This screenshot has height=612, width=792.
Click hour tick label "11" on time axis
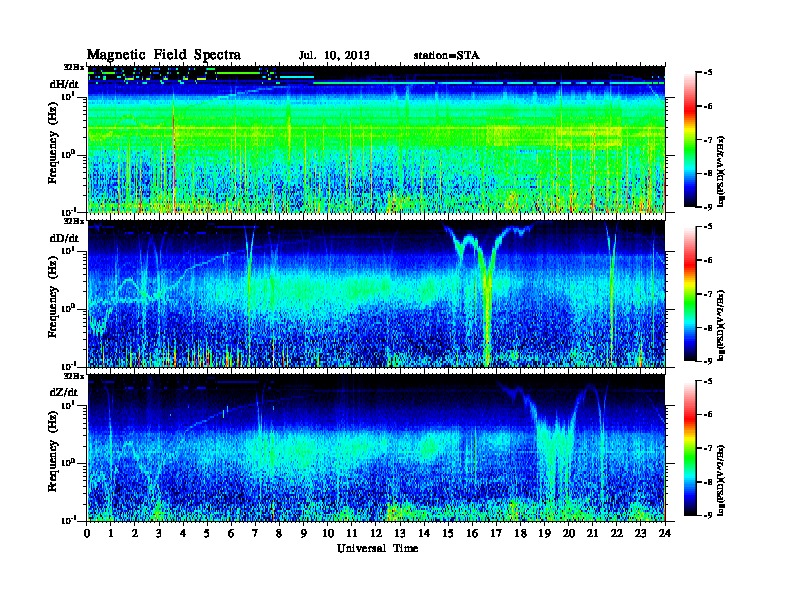click(352, 534)
